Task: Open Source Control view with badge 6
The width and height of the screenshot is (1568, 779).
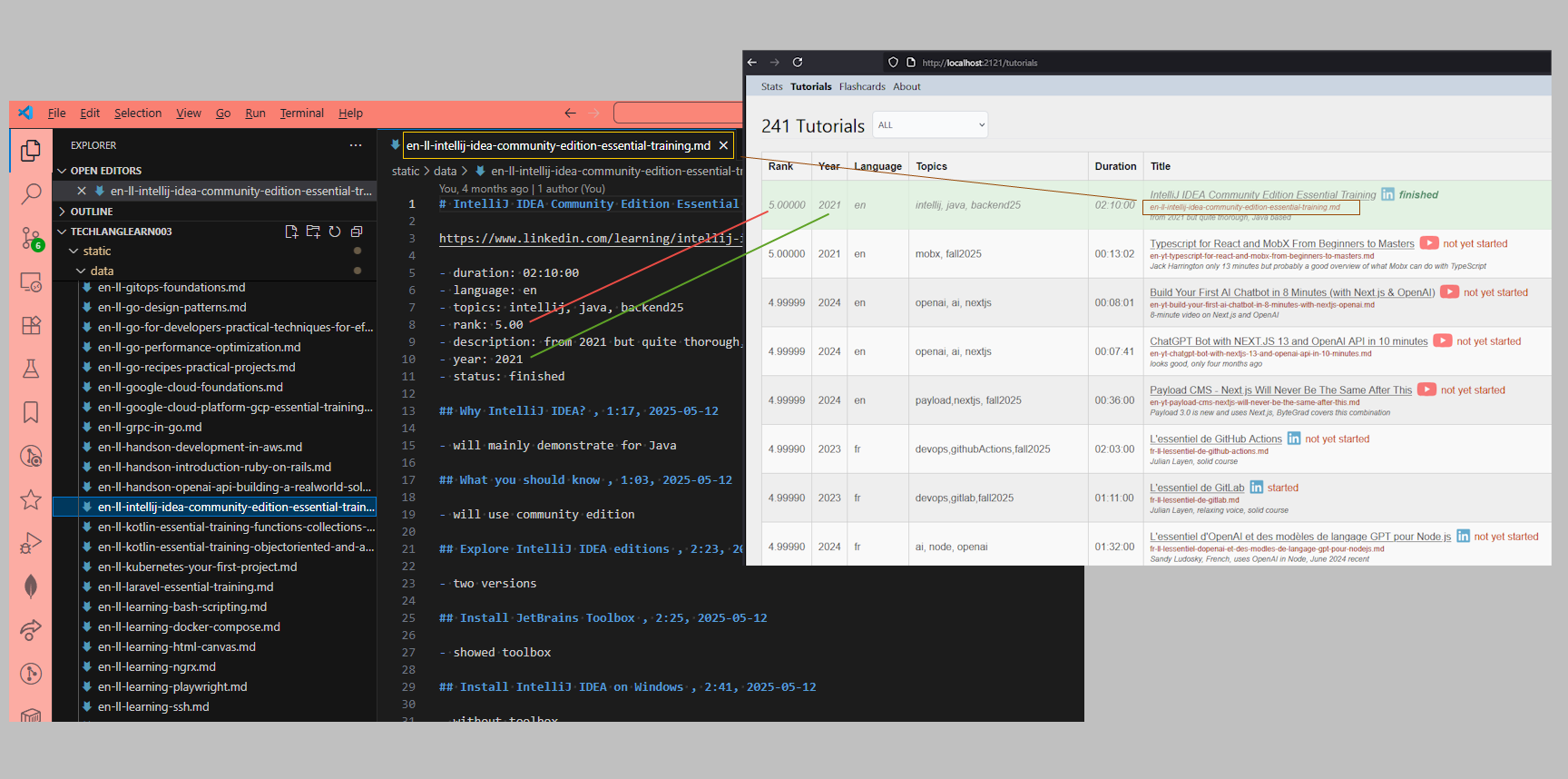Action: [31, 238]
